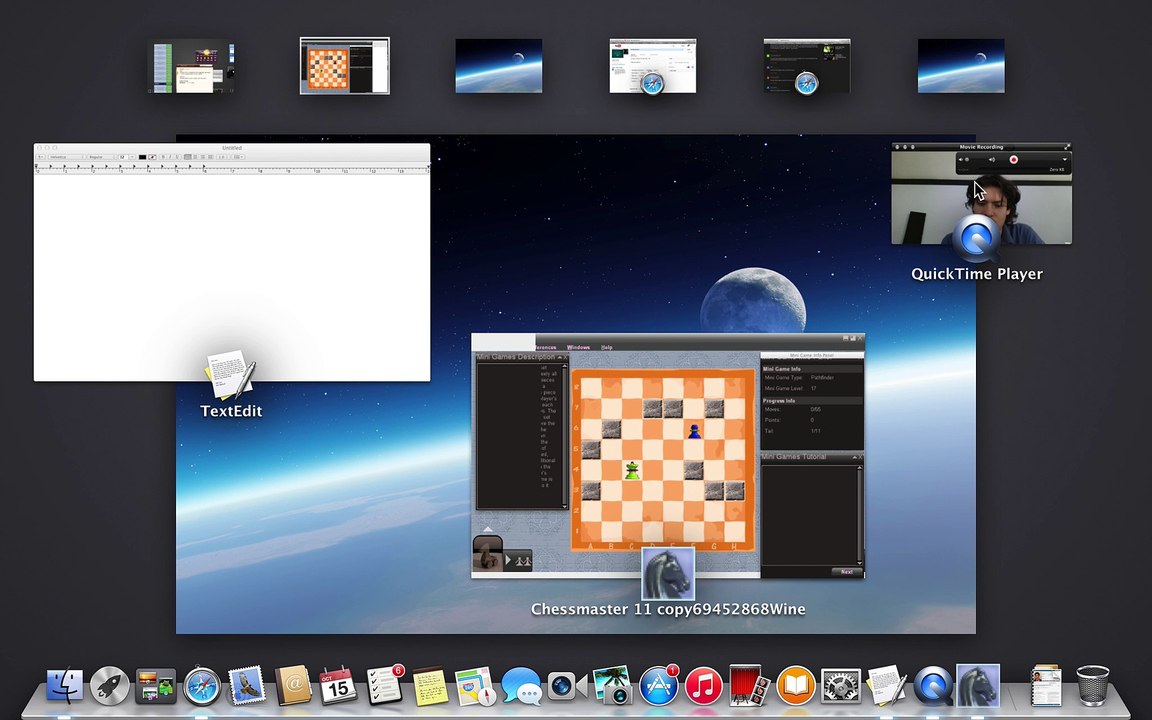The image size is (1152, 720).
Task: Open FaceTime camera icon in Dock
Action: click(x=566, y=685)
